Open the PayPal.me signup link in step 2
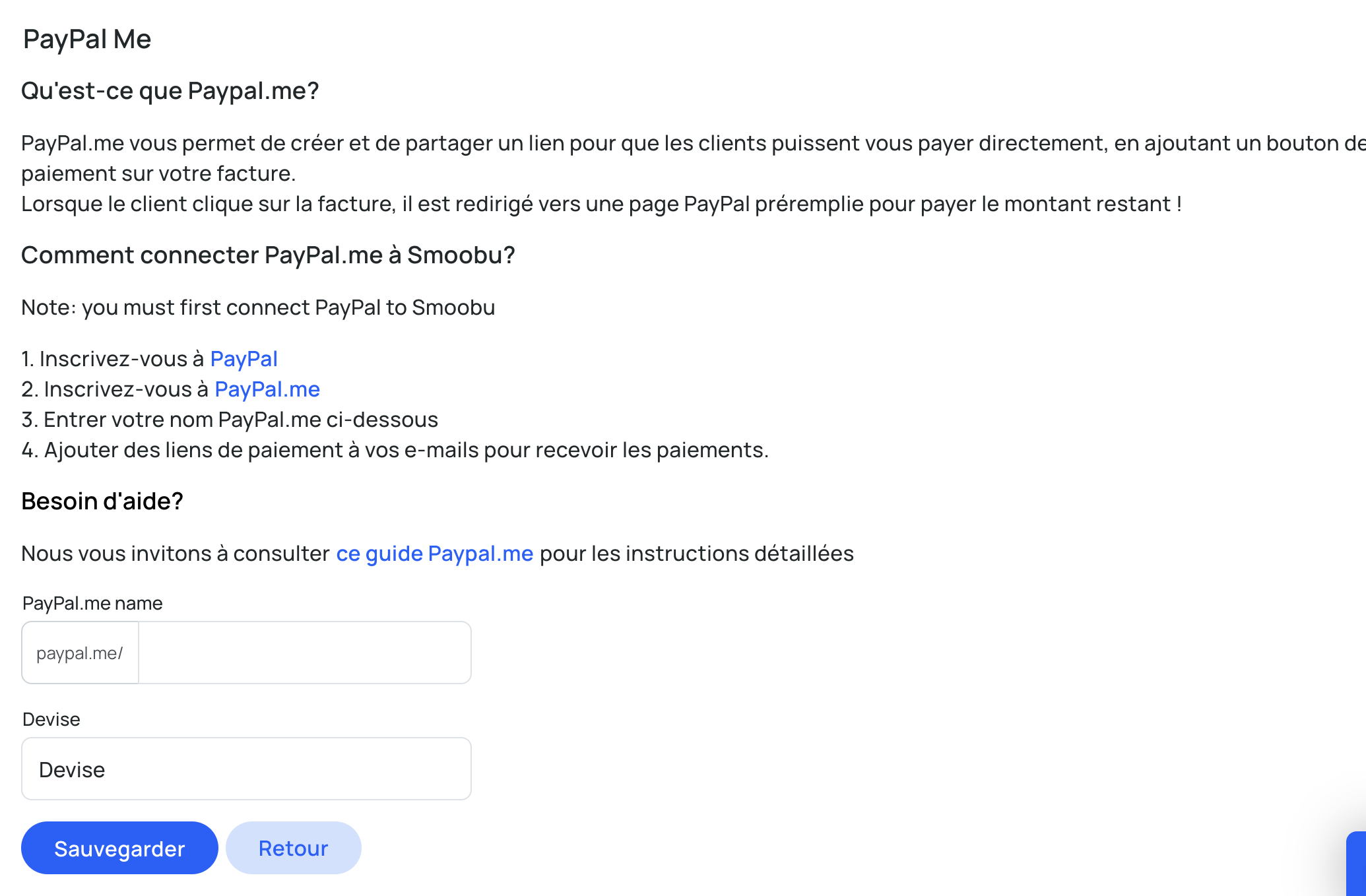1366x896 pixels. point(267,389)
